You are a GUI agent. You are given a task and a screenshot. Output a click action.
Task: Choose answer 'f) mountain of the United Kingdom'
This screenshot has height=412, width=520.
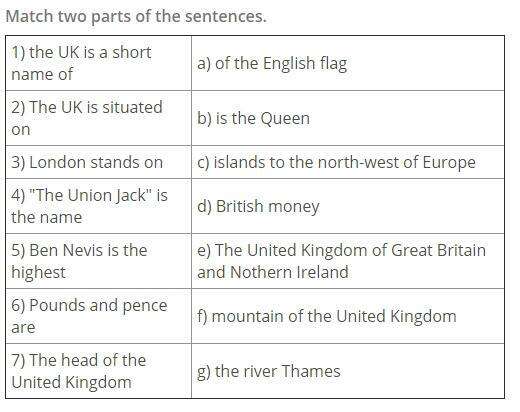[x=348, y=316]
